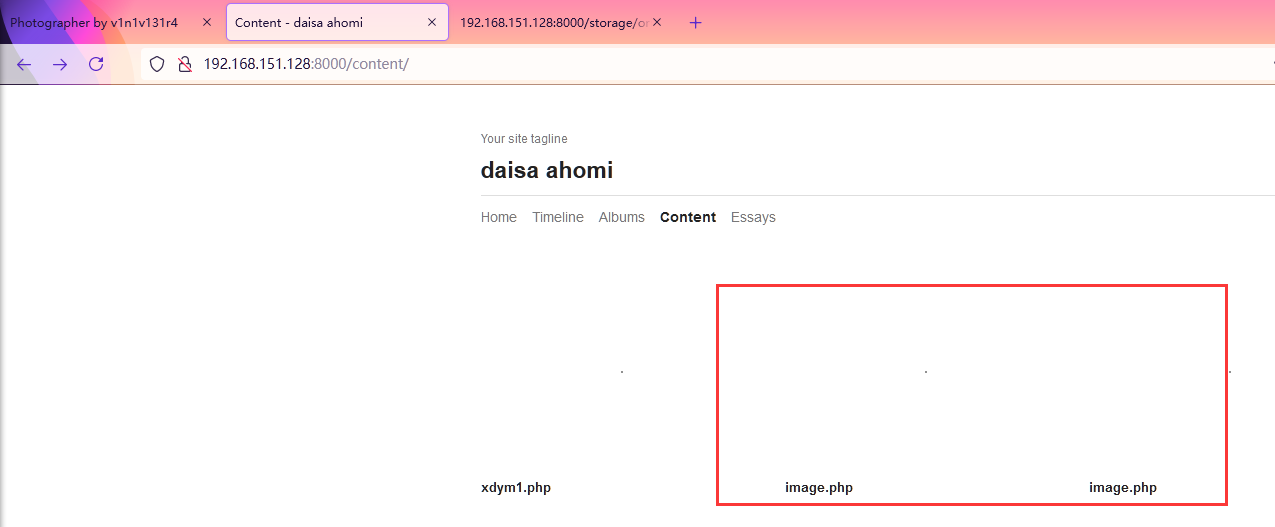Reload the current page
This screenshot has width=1275, height=527.
[96, 64]
